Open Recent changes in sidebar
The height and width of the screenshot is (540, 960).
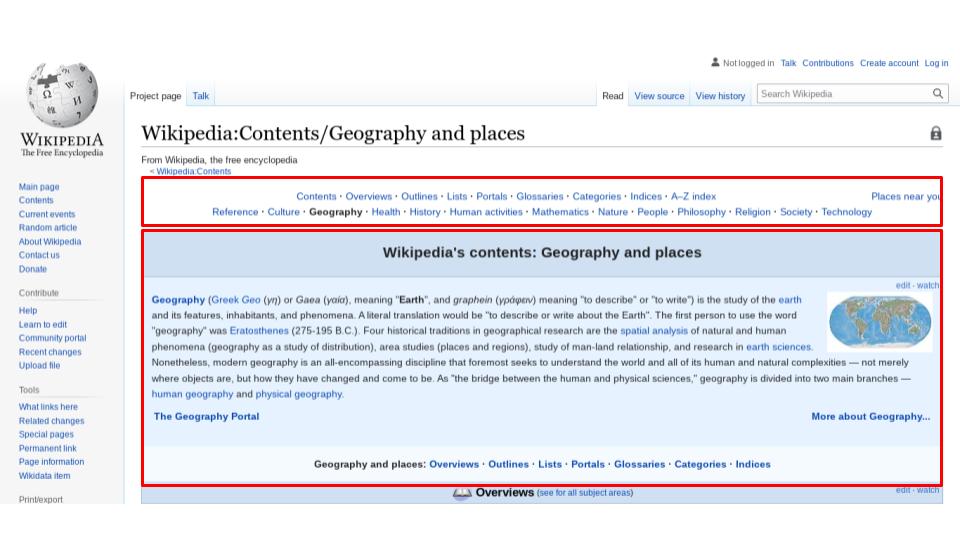click(x=50, y=352)
